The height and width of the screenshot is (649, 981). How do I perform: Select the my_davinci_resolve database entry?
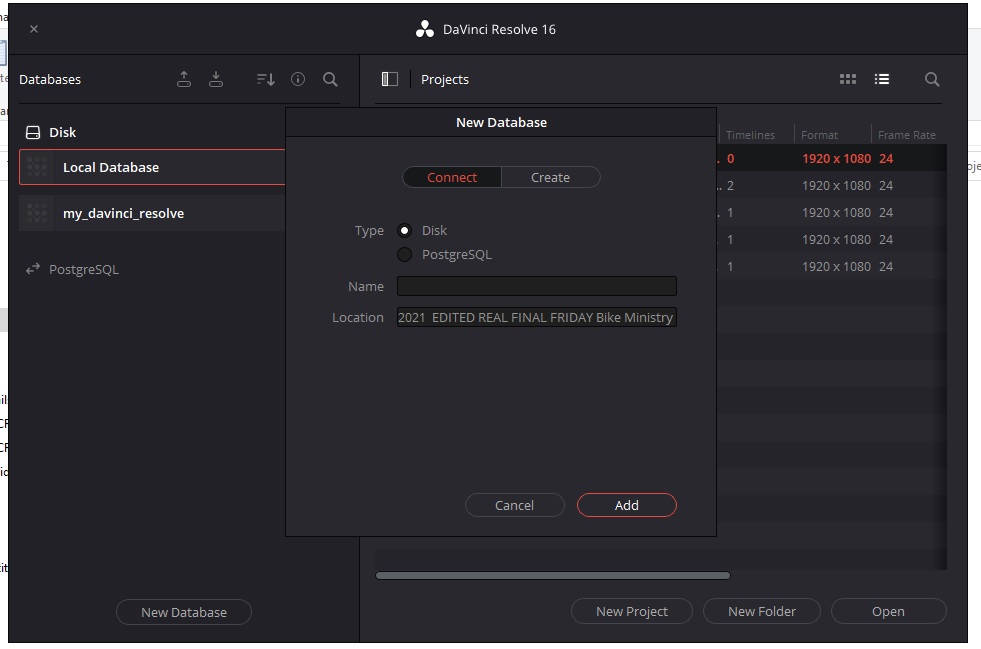(x=153, y=213)
